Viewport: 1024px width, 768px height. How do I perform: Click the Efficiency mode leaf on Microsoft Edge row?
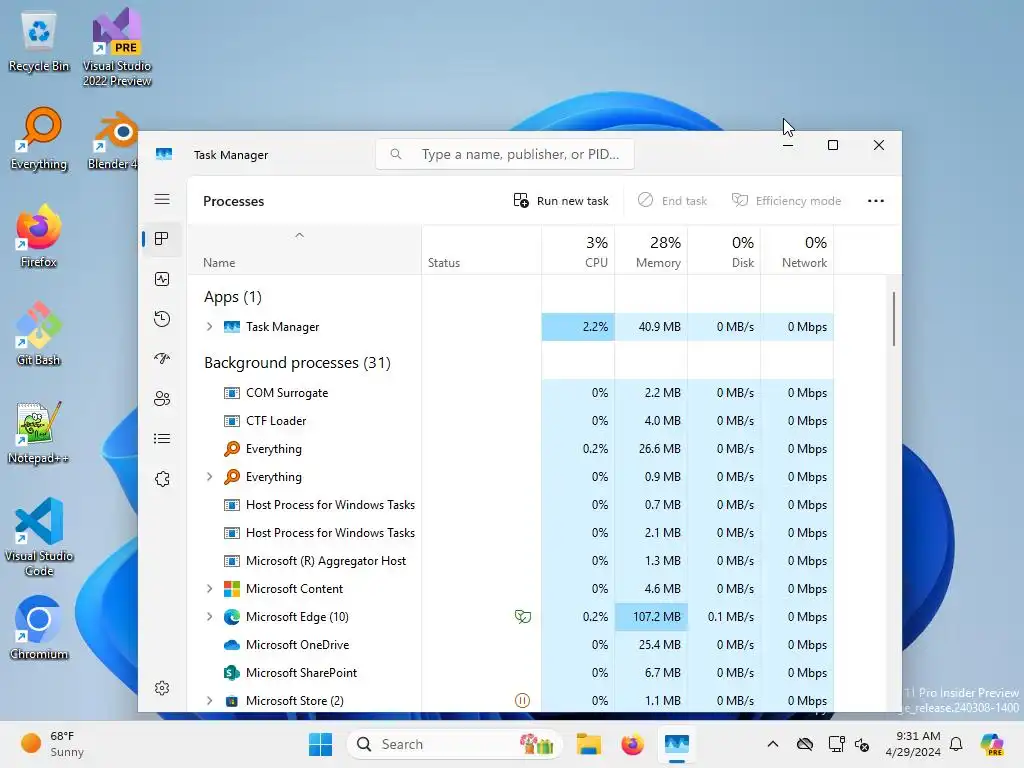522,616
